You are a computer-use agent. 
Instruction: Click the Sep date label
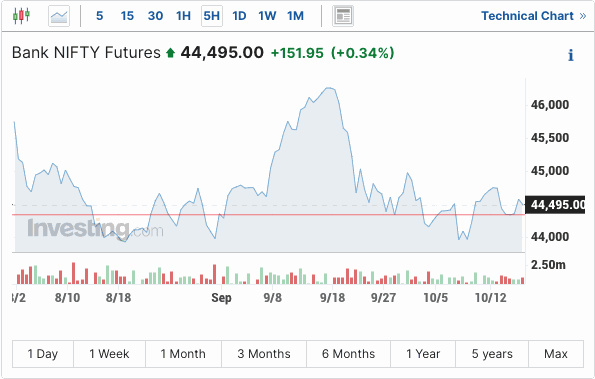(x=221, y=298)
